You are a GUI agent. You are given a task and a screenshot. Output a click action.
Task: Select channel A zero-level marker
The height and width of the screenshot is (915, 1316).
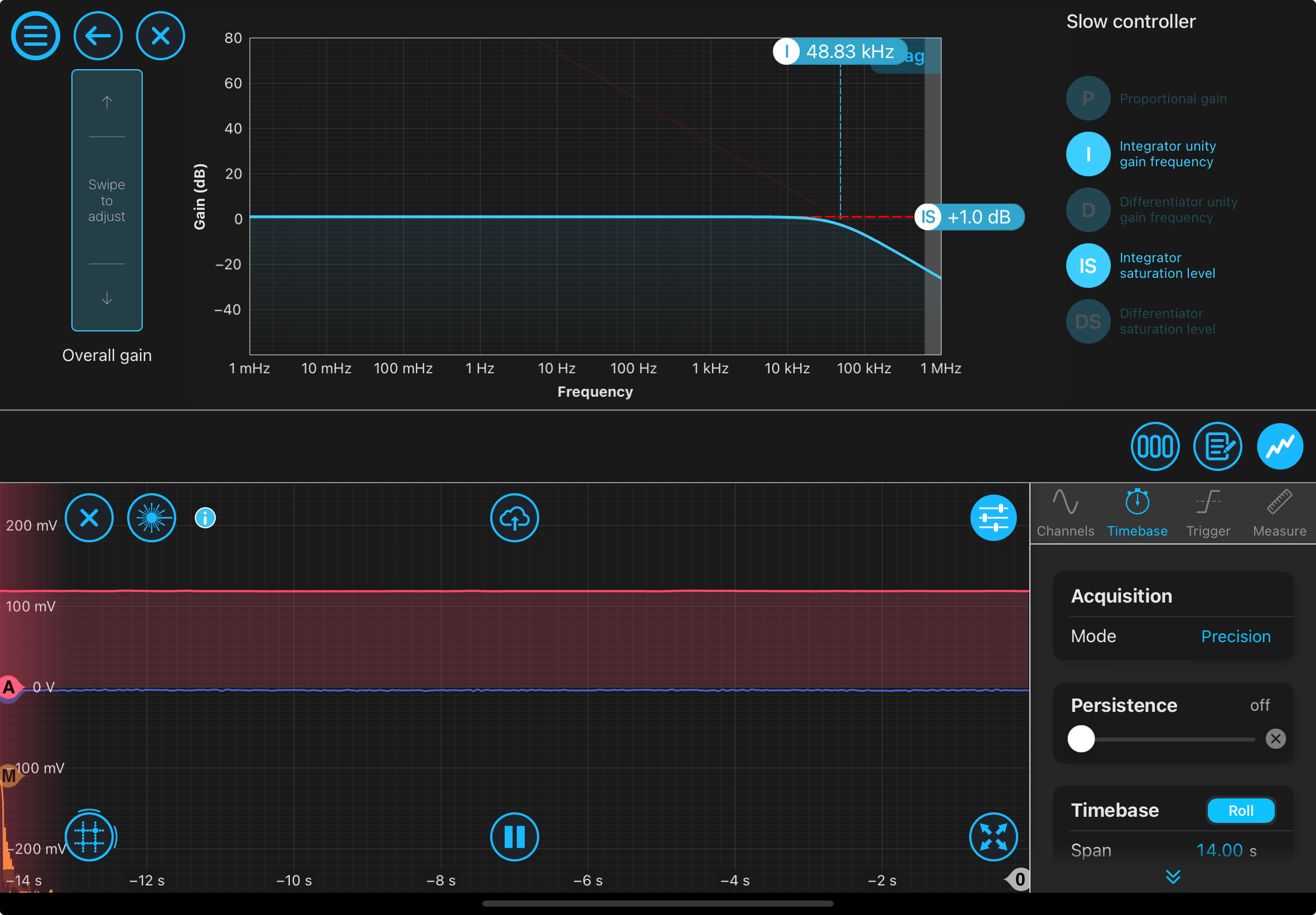pos(9,687)
